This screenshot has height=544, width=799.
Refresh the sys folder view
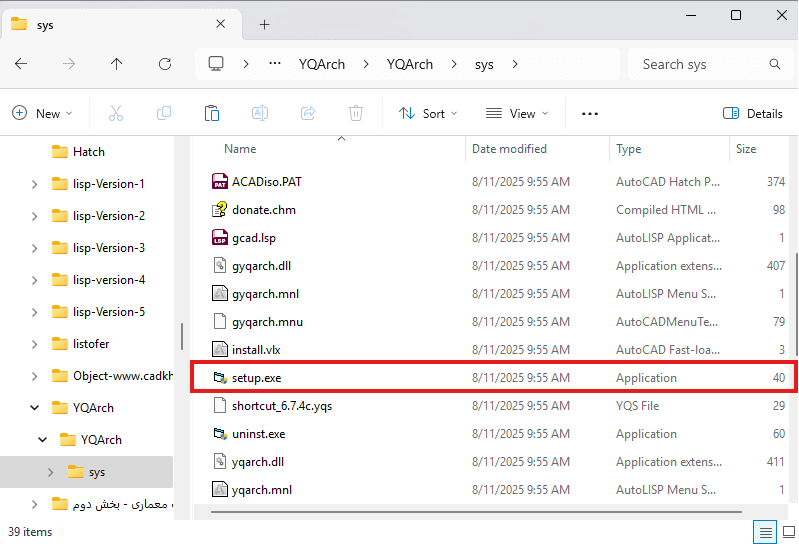click(x=165, y=64)
